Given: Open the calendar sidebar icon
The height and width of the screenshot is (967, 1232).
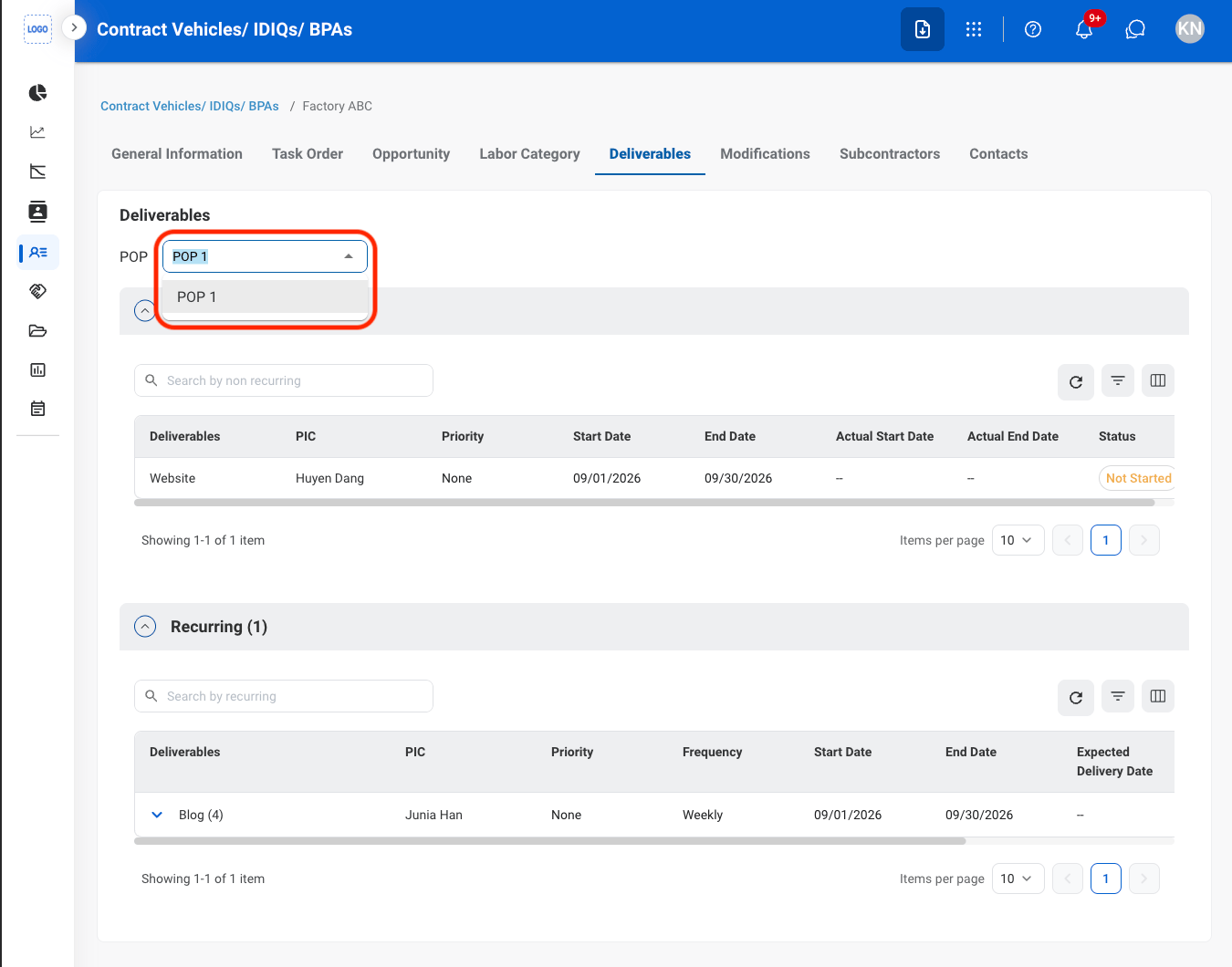Looking at the screenshot, I should 37,409.
